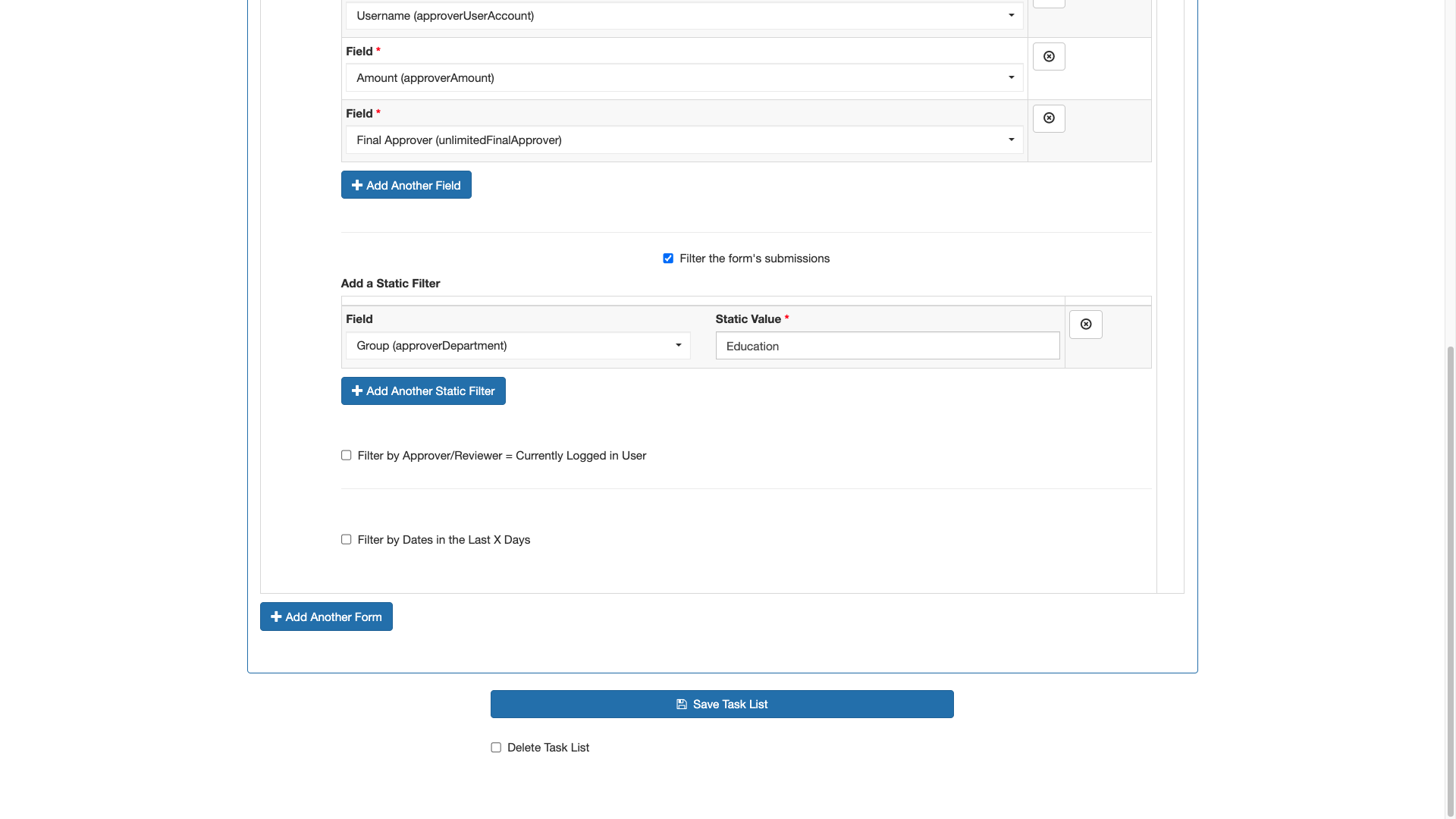Image resolution: width=1456 pixels, height=819 pixels.
Task: Remove the Final Approver field row
Action: [1049, 118]
